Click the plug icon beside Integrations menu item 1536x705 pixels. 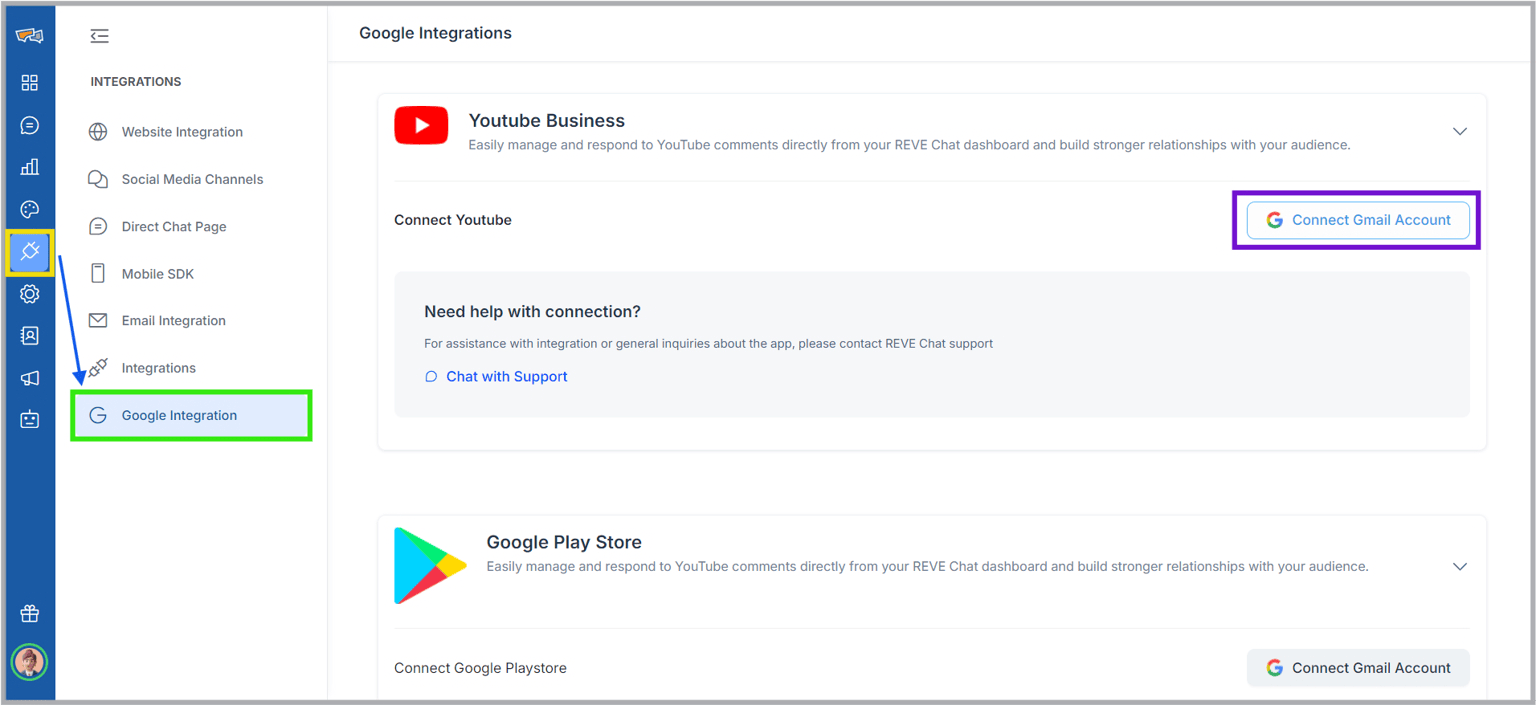[98, 368]
